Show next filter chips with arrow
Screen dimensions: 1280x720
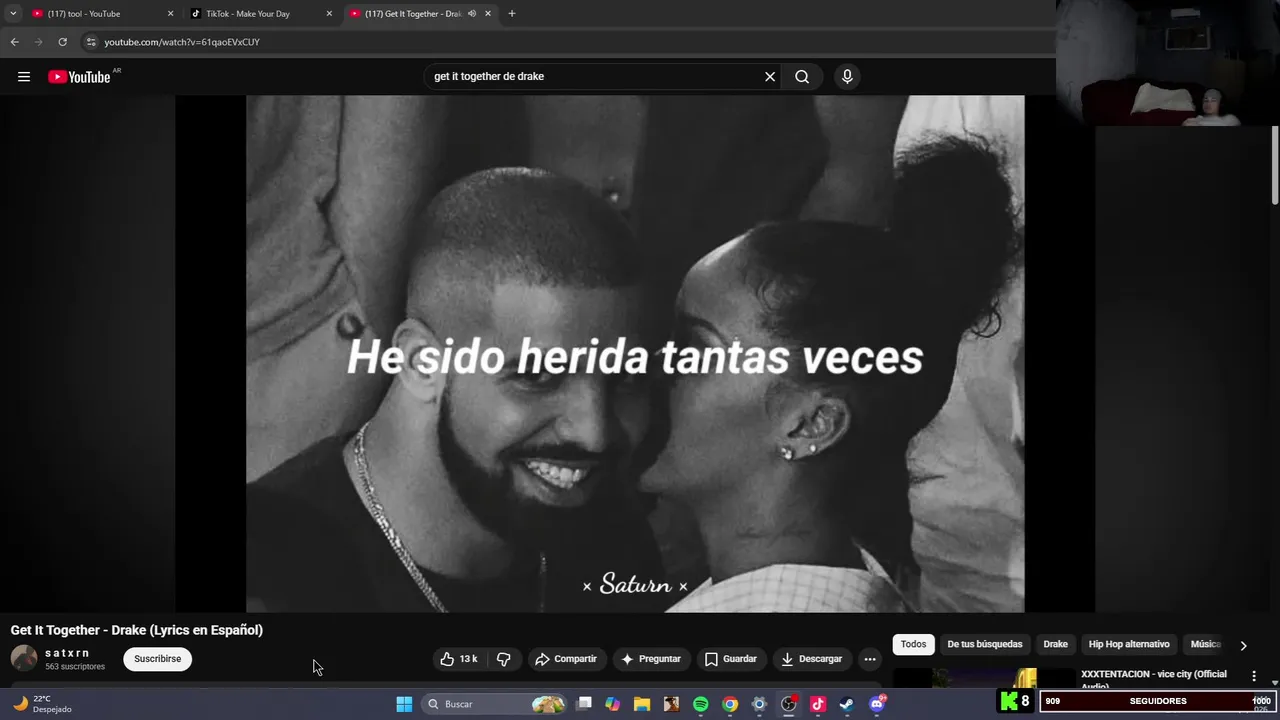[x=1243, y=645]
